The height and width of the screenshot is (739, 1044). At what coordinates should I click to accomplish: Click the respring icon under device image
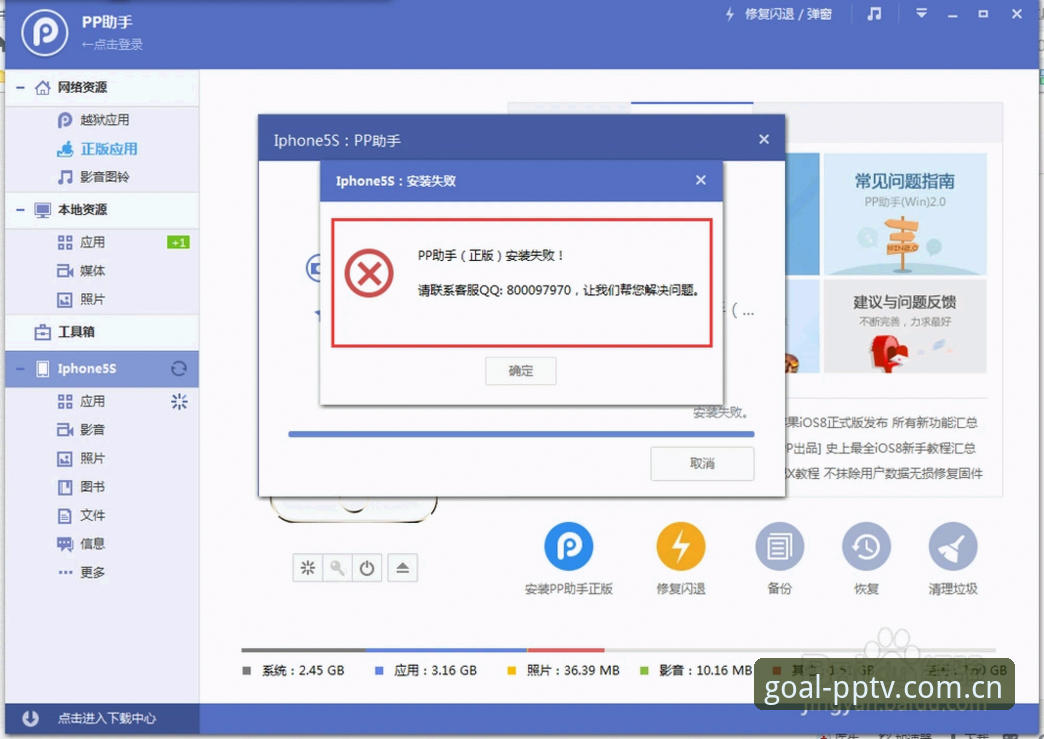click(x=308, y=568)
